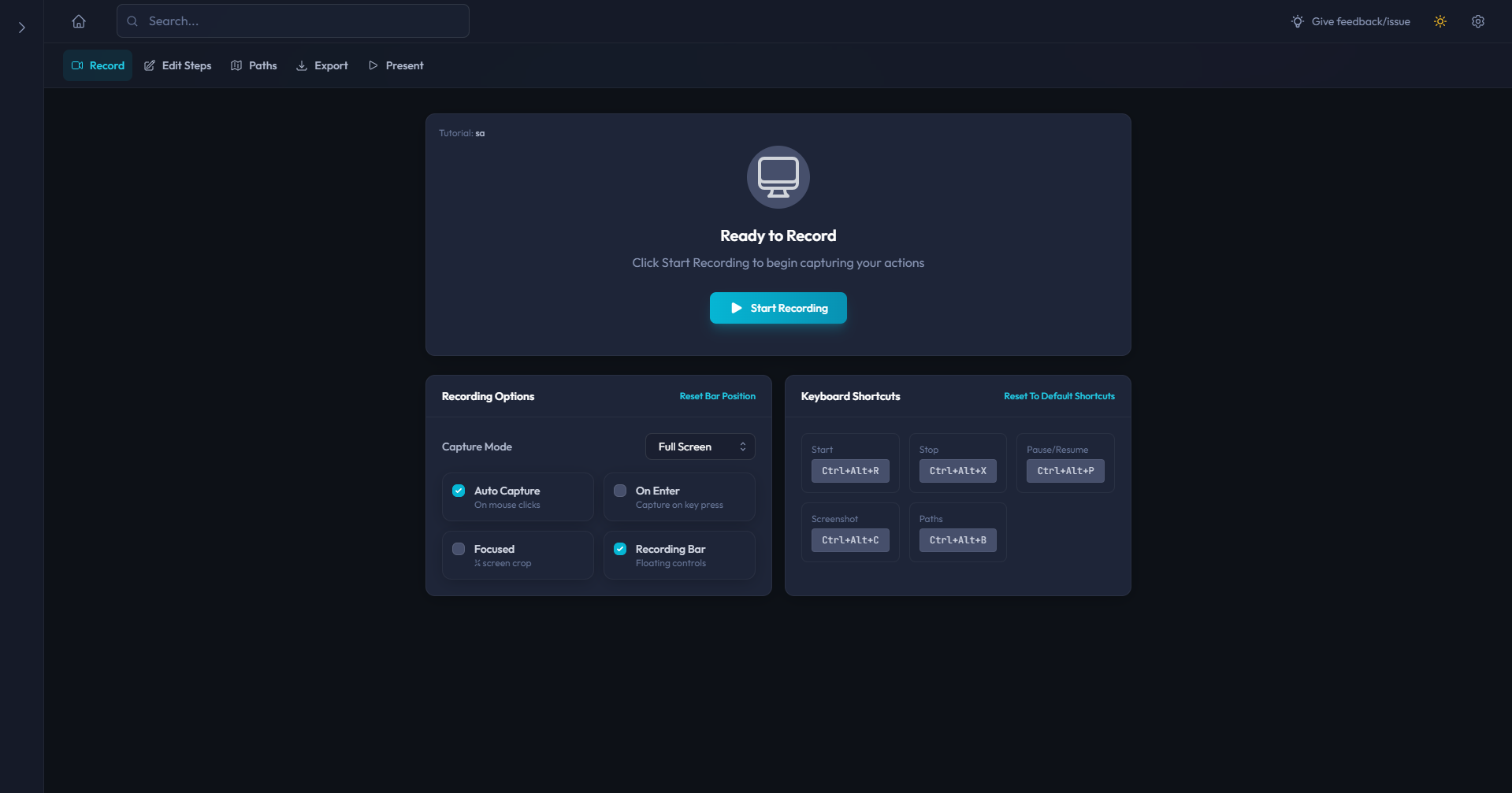Click Reset Bar Position link
The image size is (1512, 793).
coord(717,396)
